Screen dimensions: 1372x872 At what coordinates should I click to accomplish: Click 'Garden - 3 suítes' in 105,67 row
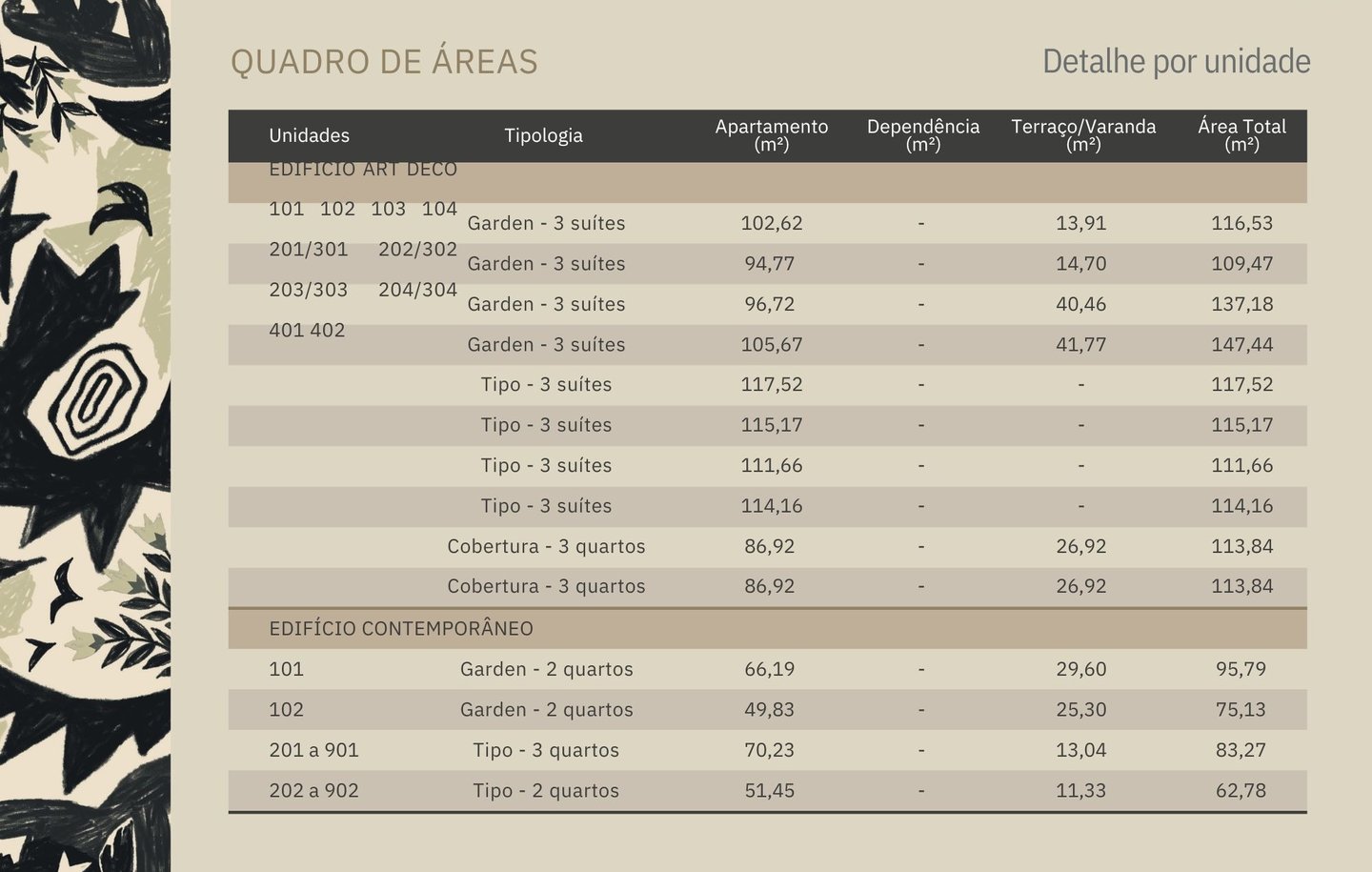pyautogui.click(x=546, y=345)
